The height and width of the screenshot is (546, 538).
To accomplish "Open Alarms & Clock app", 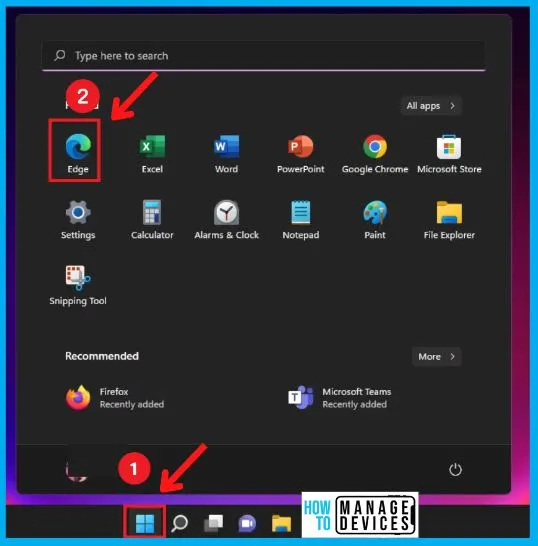I will [x=226, y=219].
